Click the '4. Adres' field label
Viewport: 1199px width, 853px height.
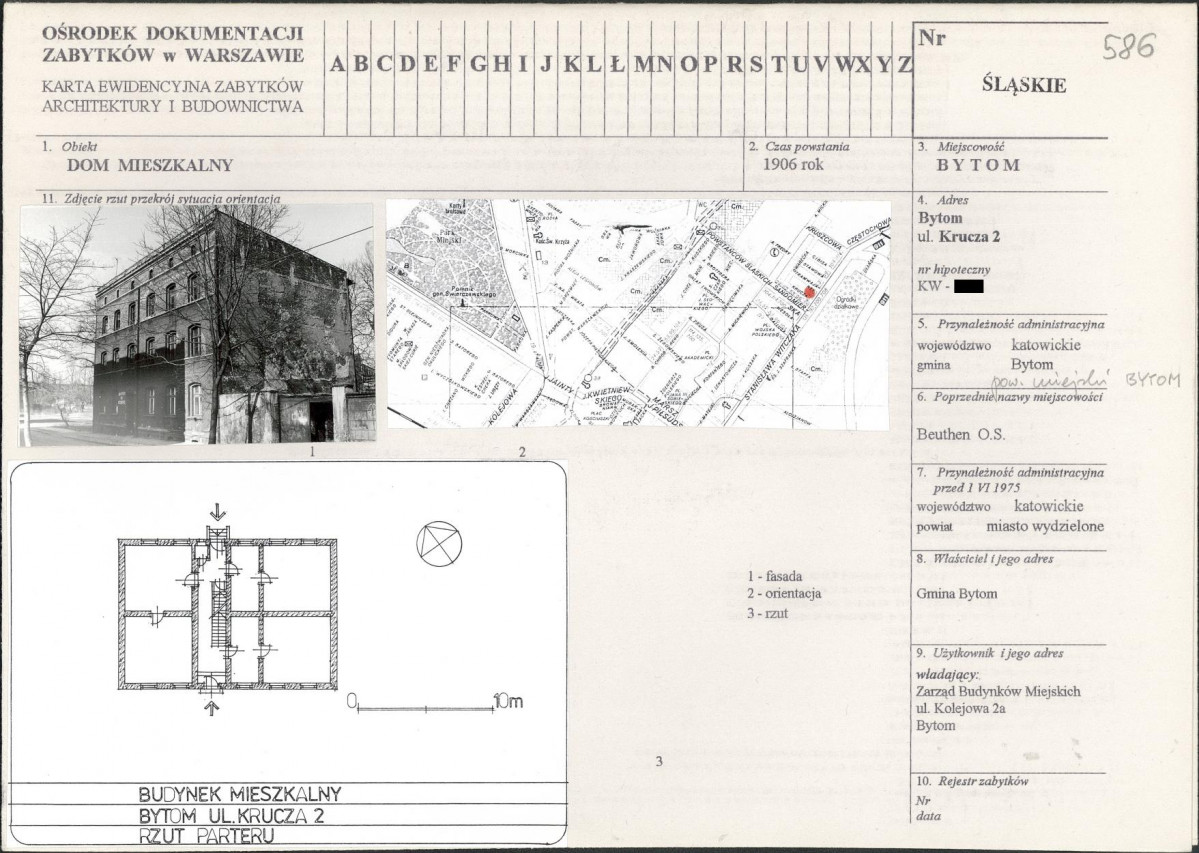pyautogui.click(x=943, y=200)
